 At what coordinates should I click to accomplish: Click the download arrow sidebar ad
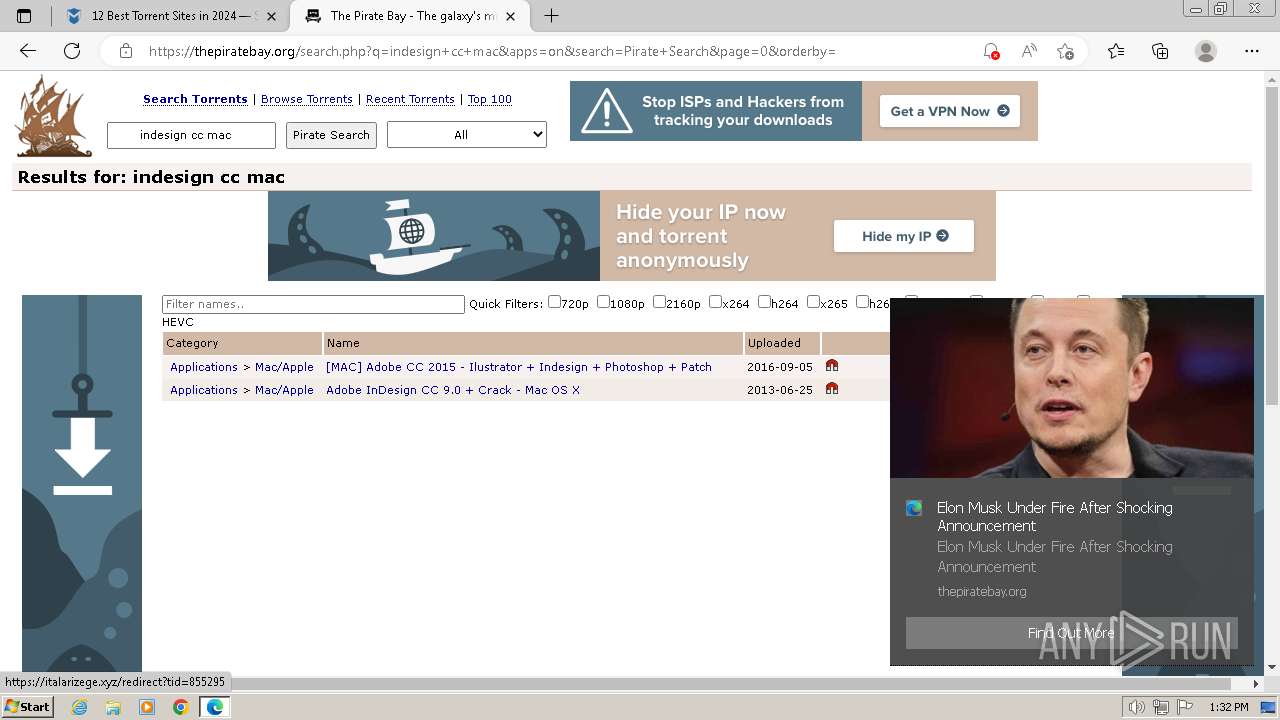[82, 483]
